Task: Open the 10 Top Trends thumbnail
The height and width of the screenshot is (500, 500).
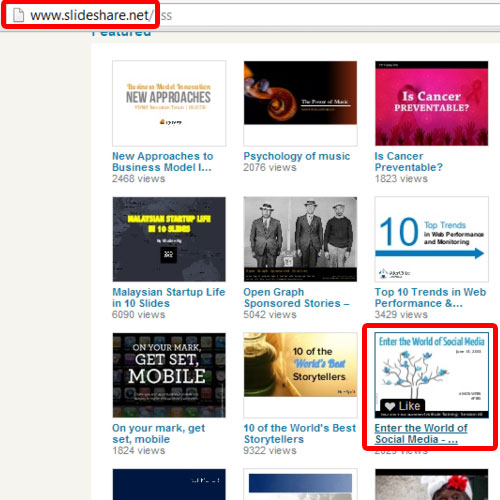Action: click(432, 239)
